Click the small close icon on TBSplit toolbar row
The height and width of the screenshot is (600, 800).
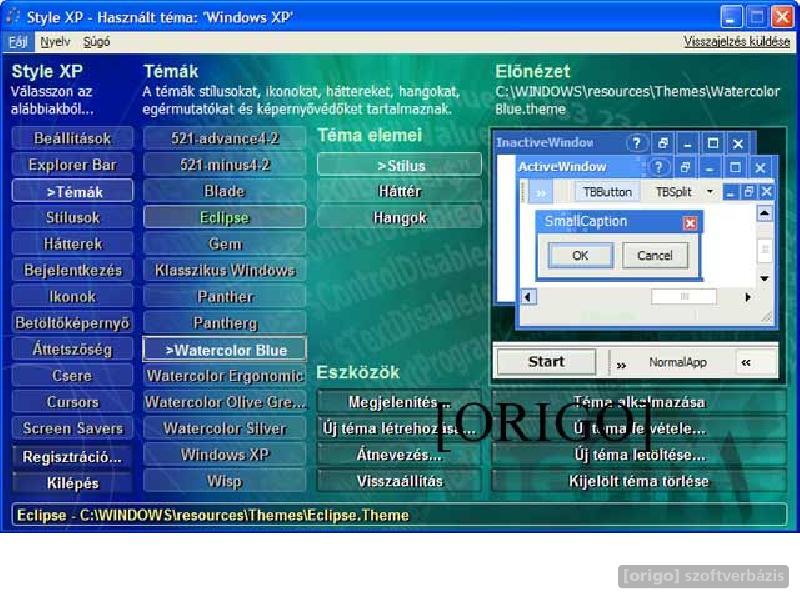766,192
